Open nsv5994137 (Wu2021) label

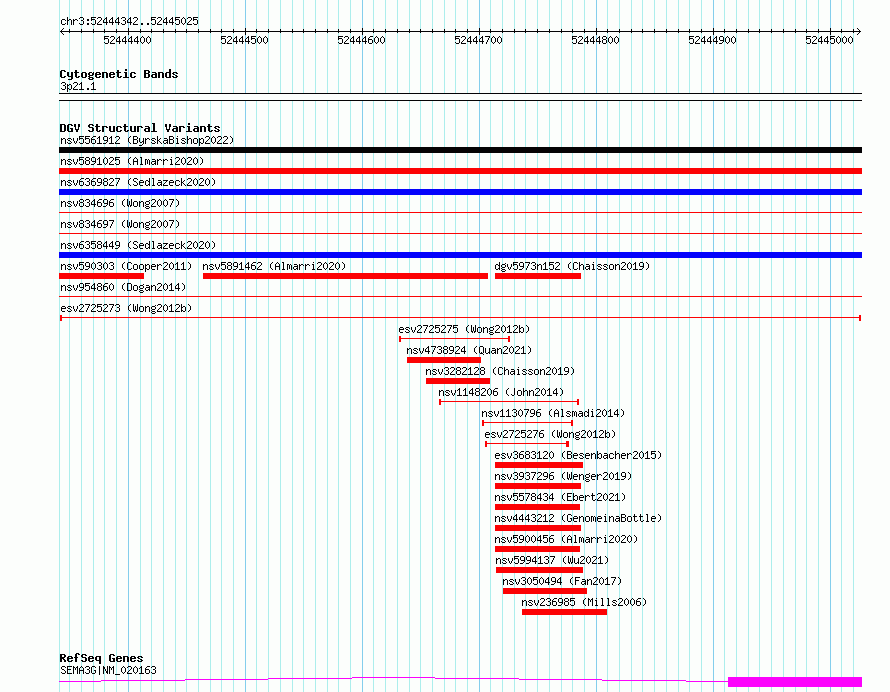552,560
